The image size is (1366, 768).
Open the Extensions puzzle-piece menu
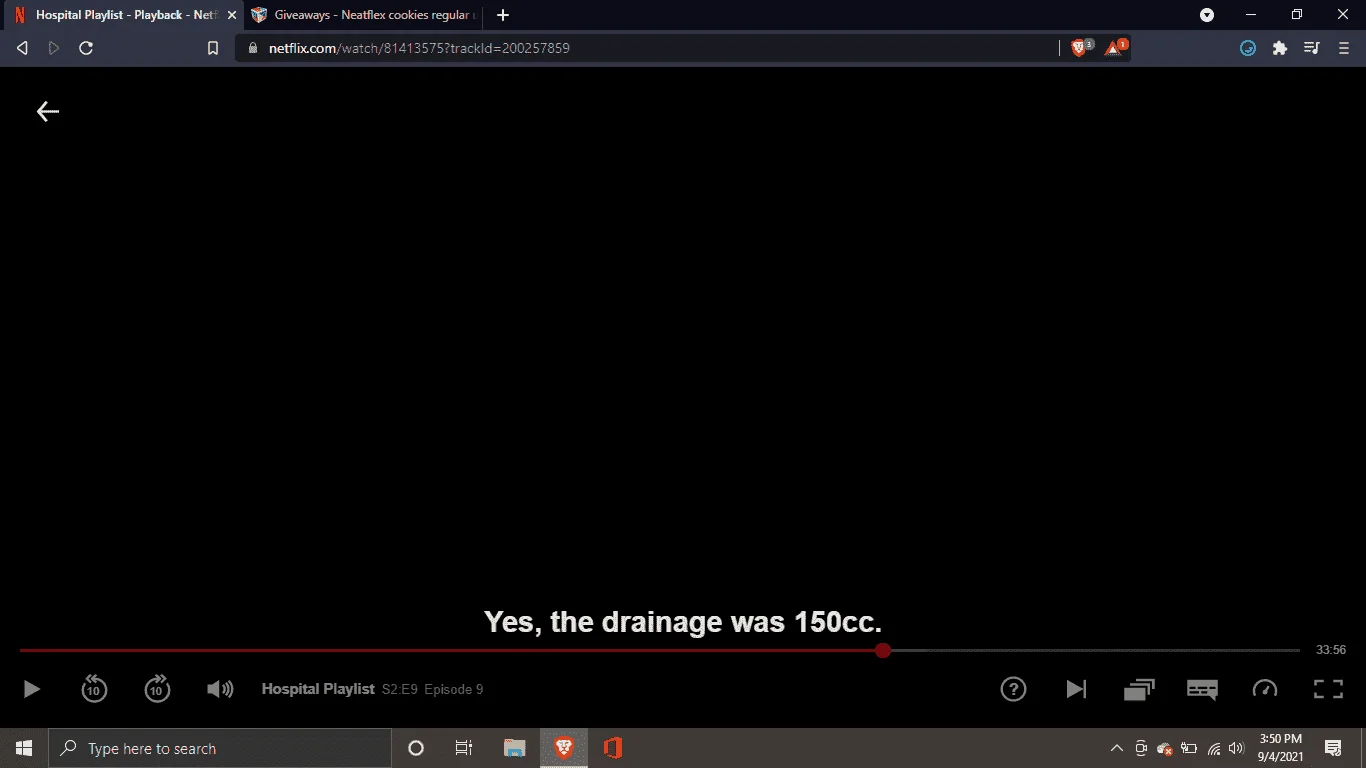1280,48
